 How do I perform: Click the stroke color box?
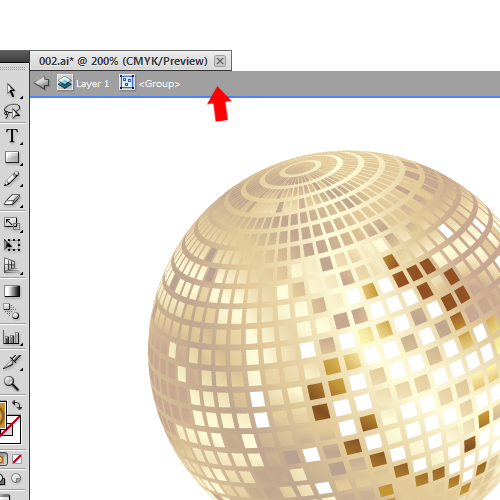(13, 431)
